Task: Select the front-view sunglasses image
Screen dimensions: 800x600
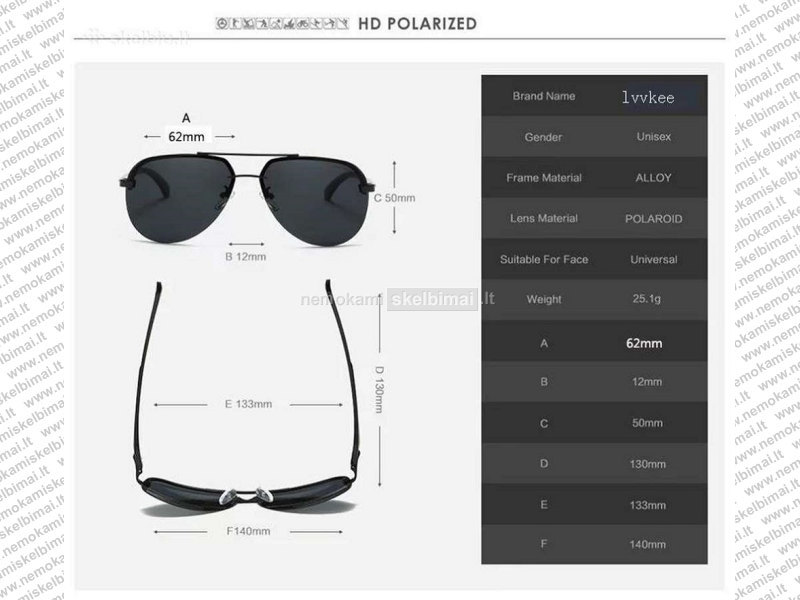Action: click(247, 199)
